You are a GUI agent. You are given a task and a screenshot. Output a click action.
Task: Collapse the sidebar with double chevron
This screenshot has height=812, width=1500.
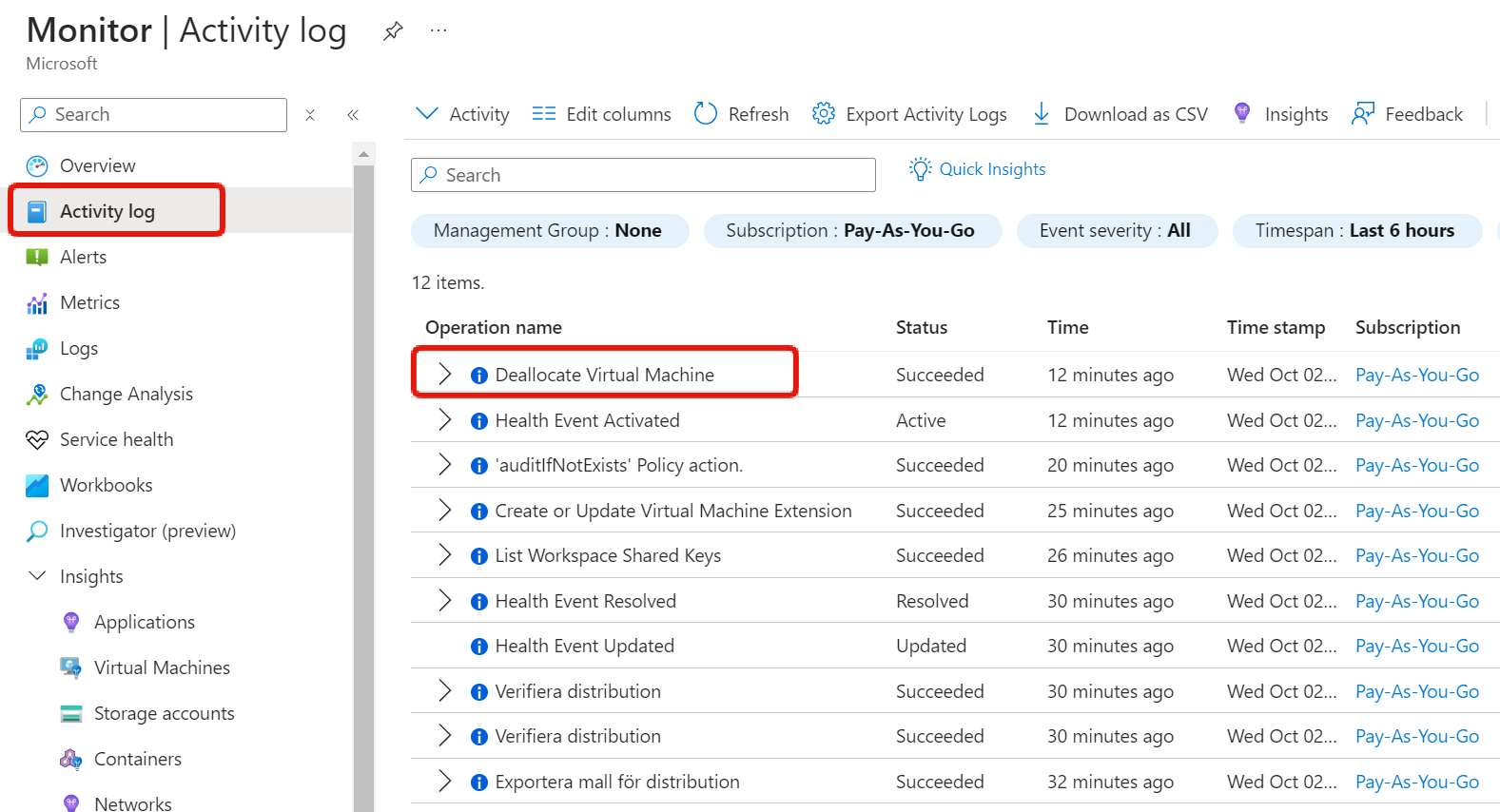click(353, 115)
